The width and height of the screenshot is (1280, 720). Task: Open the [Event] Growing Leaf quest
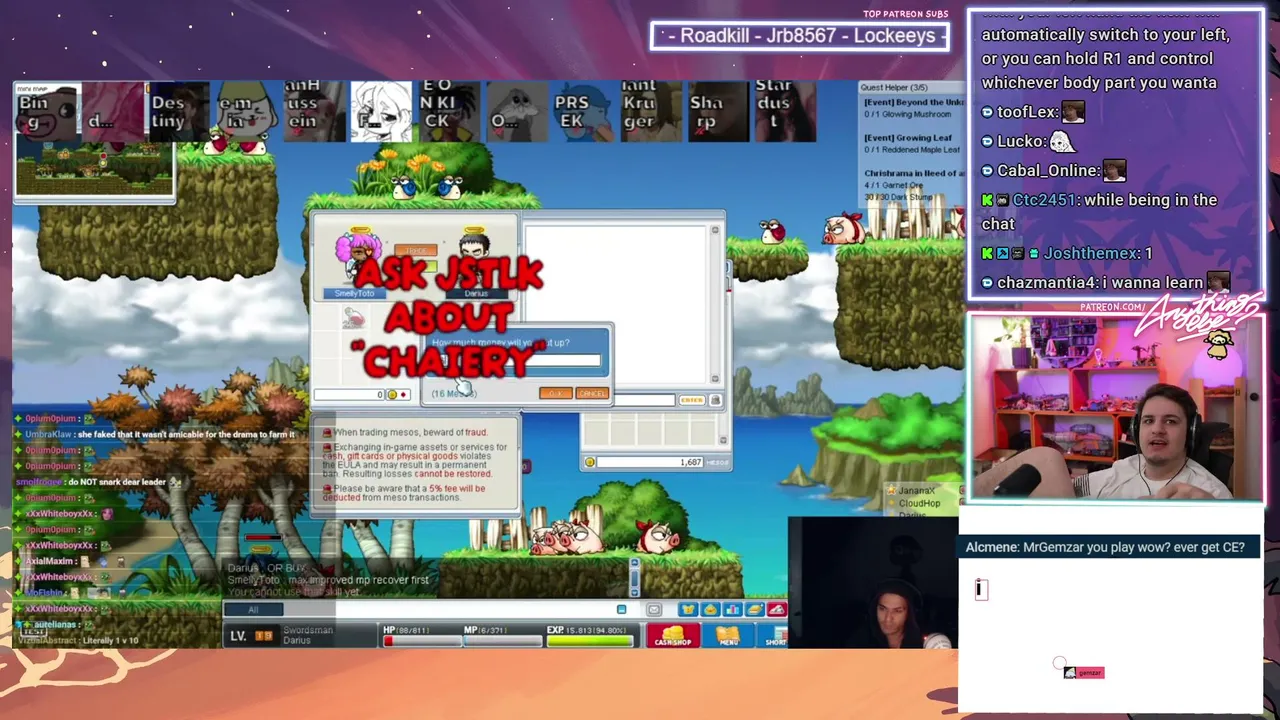coord(908,138)
